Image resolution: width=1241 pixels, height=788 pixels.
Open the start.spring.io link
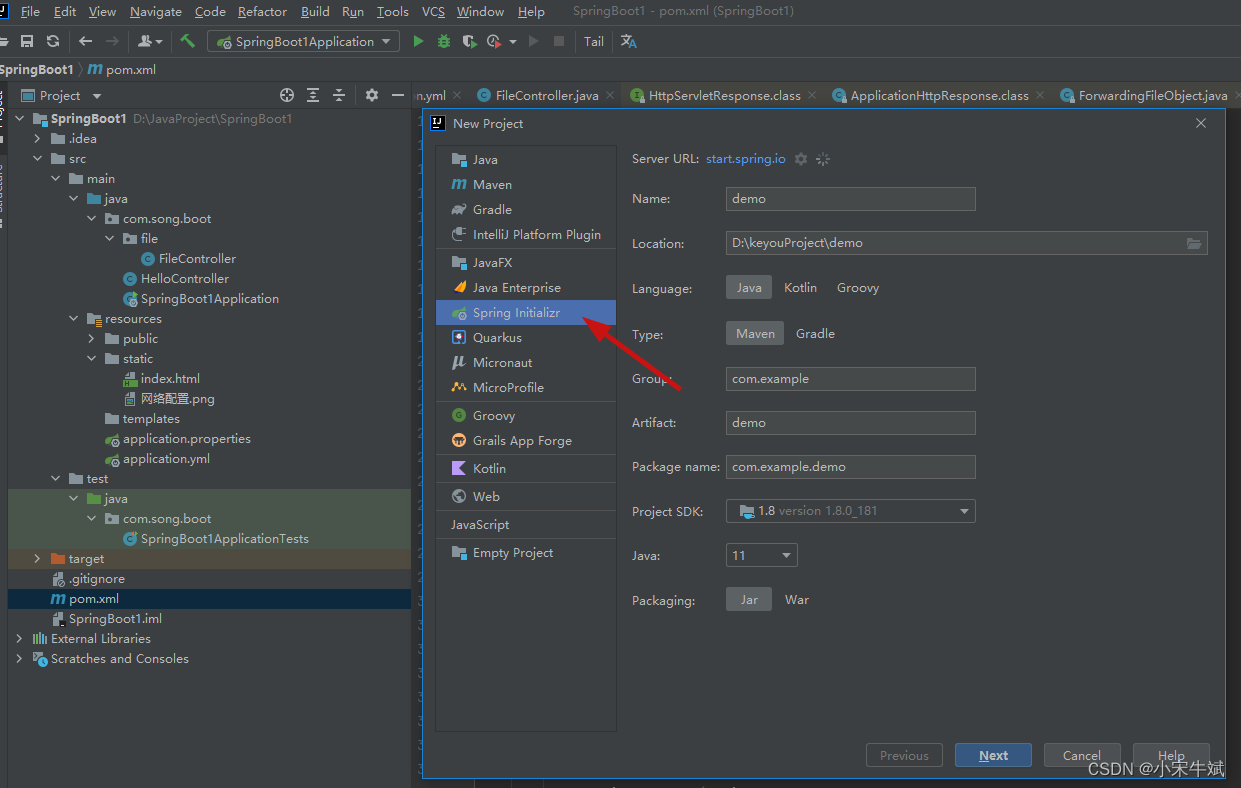(x=746, y=159)
